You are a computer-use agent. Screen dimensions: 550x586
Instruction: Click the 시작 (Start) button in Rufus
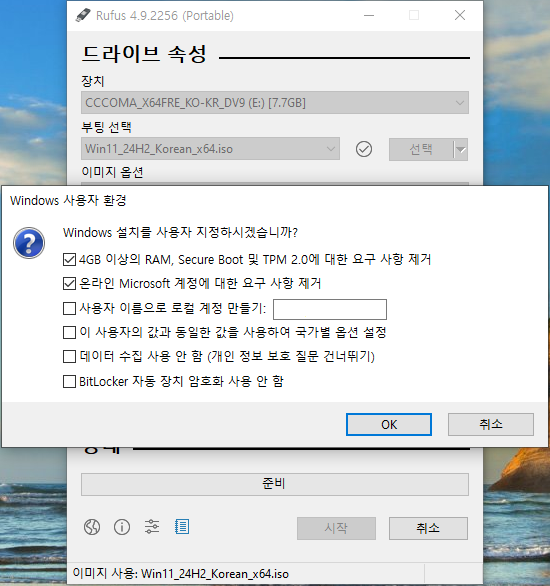(x=336, y=528)
